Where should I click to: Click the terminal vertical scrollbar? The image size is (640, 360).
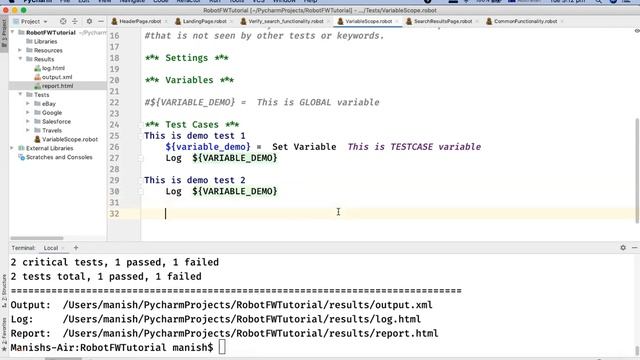pos(637,351)
